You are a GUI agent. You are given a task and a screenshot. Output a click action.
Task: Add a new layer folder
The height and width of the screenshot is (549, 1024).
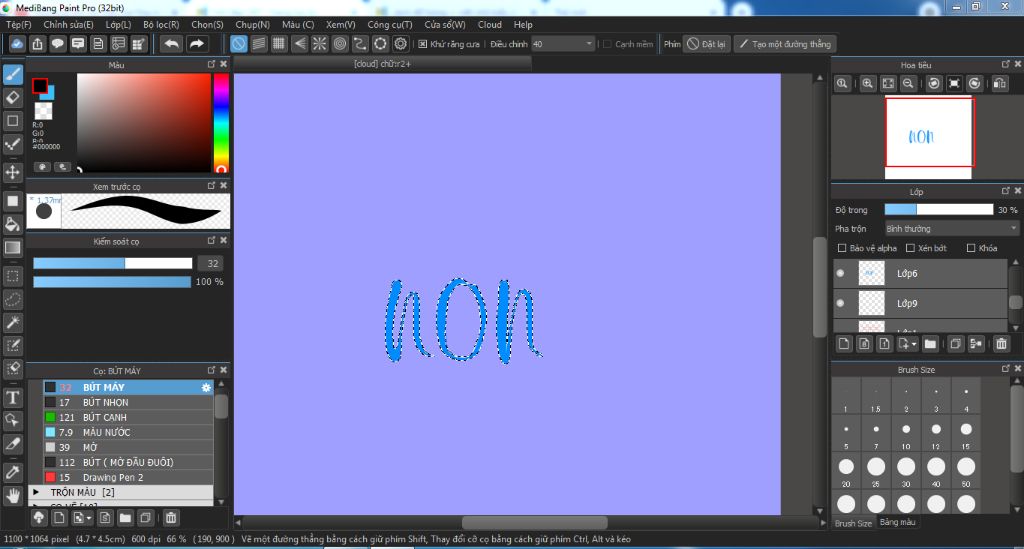click(930, 344)
